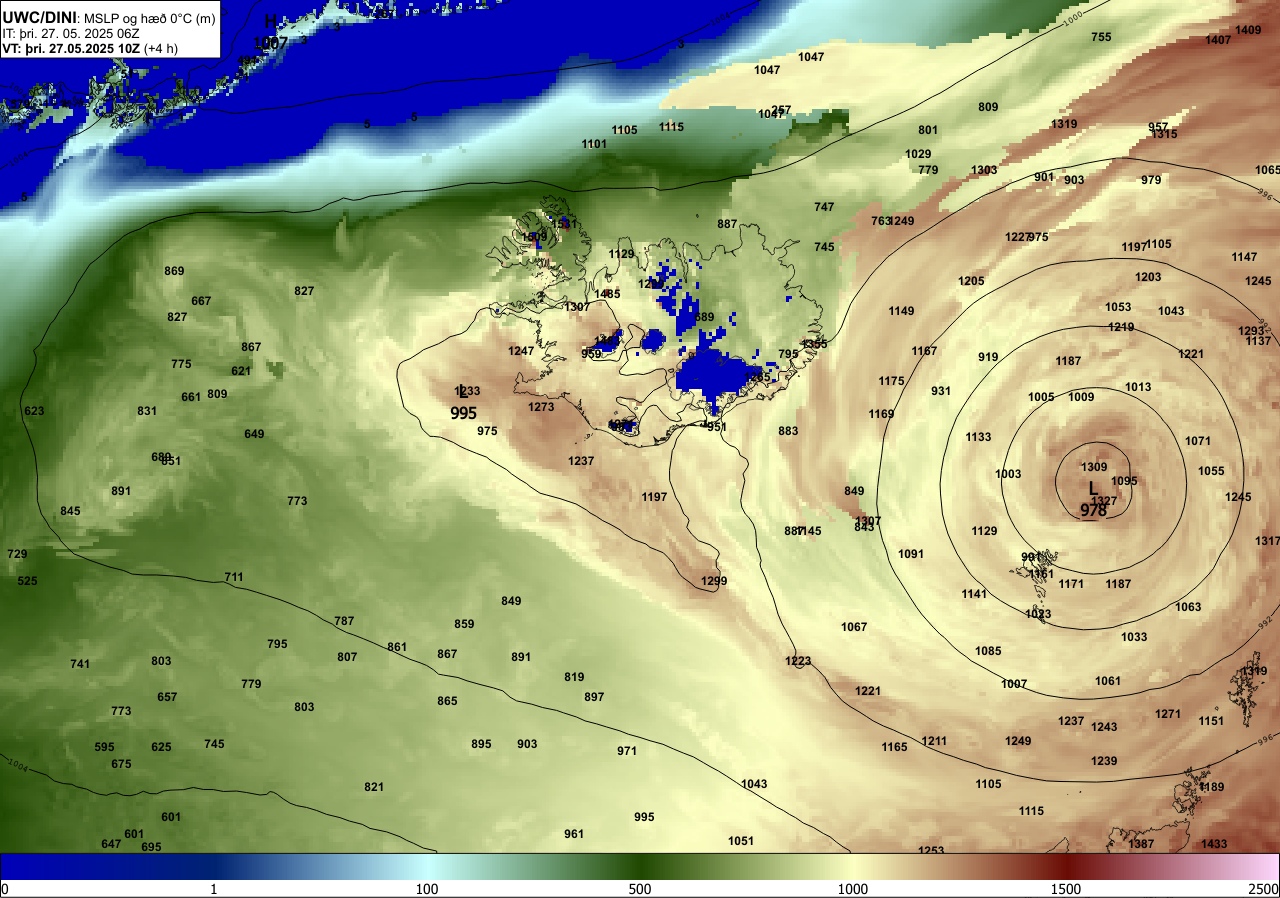The height and width of the screenshot is (898, 1280).
Task: Click the height value 1051
Action: [741, 841]
